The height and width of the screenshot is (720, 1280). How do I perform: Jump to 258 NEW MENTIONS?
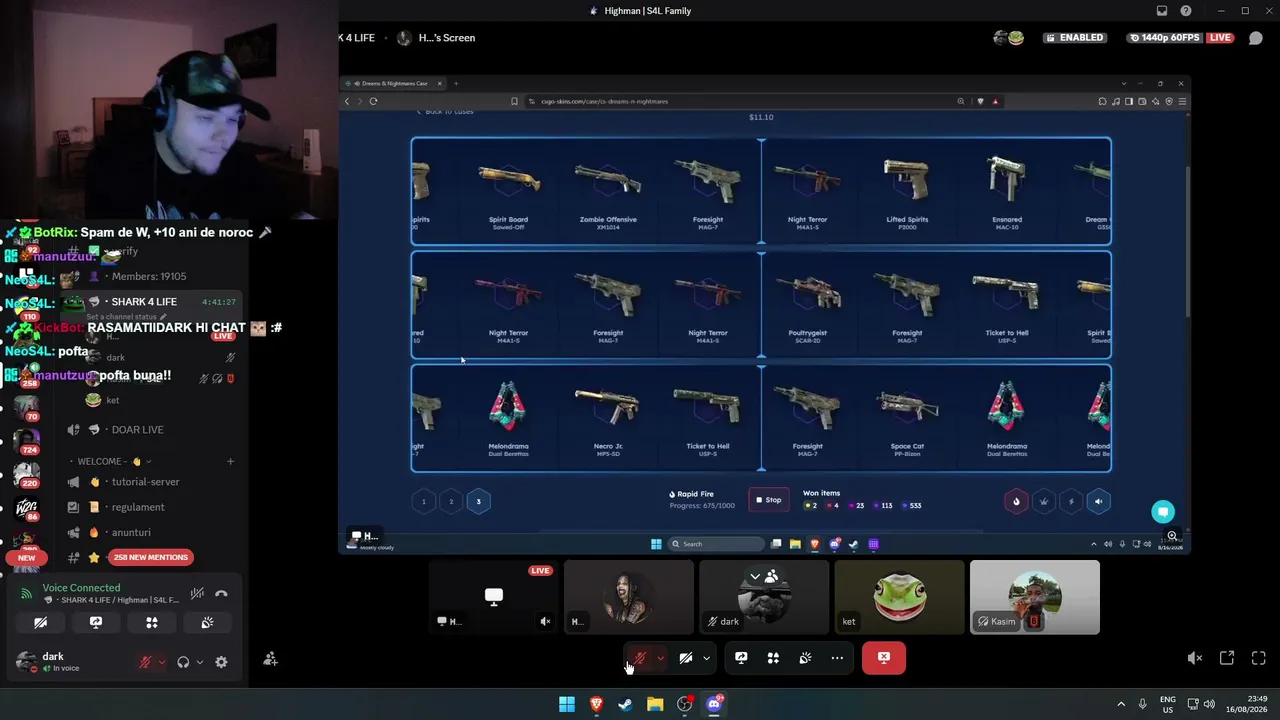151,557
